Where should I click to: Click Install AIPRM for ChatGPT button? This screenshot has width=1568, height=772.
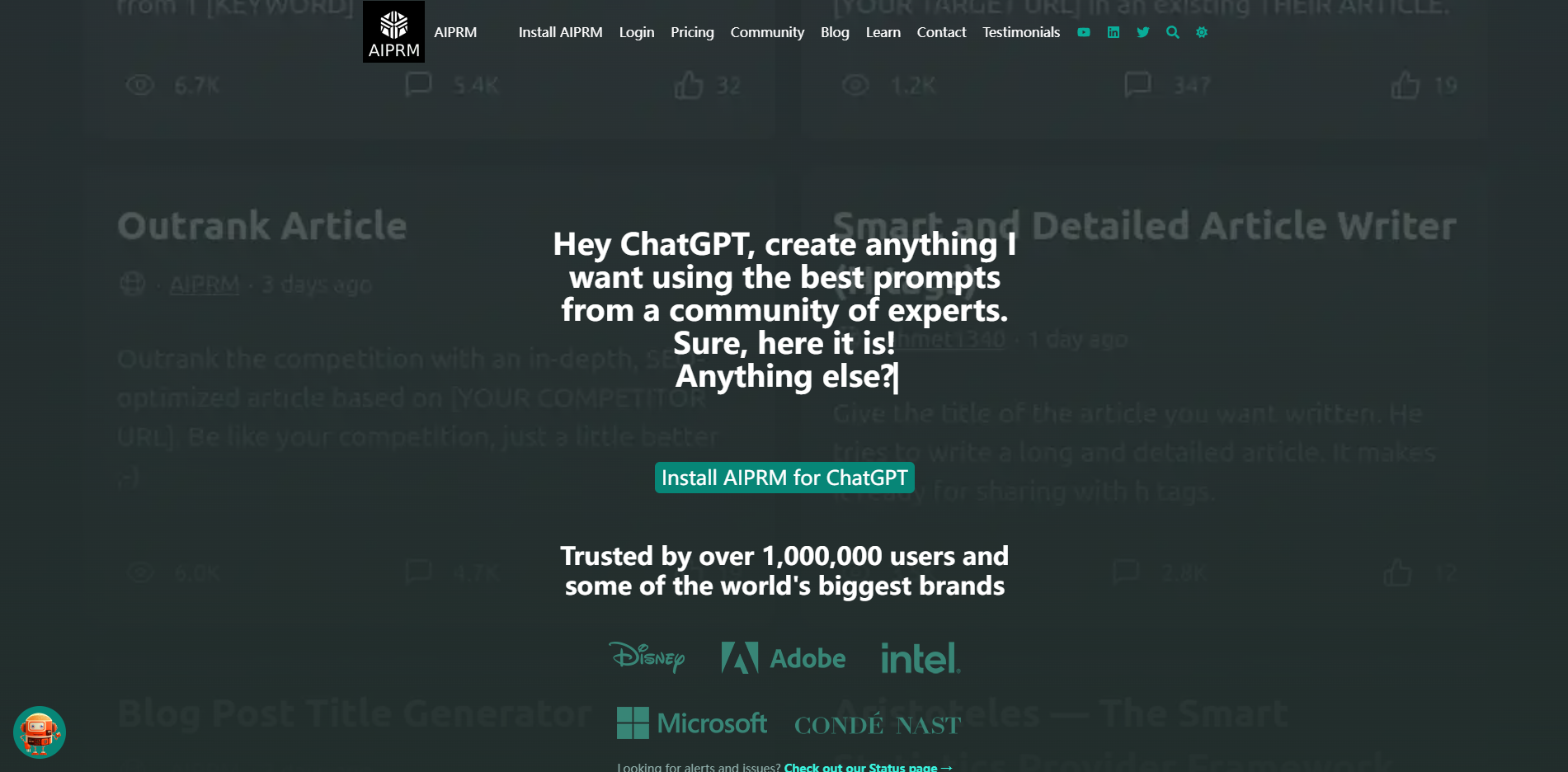[x=784, y=478]
